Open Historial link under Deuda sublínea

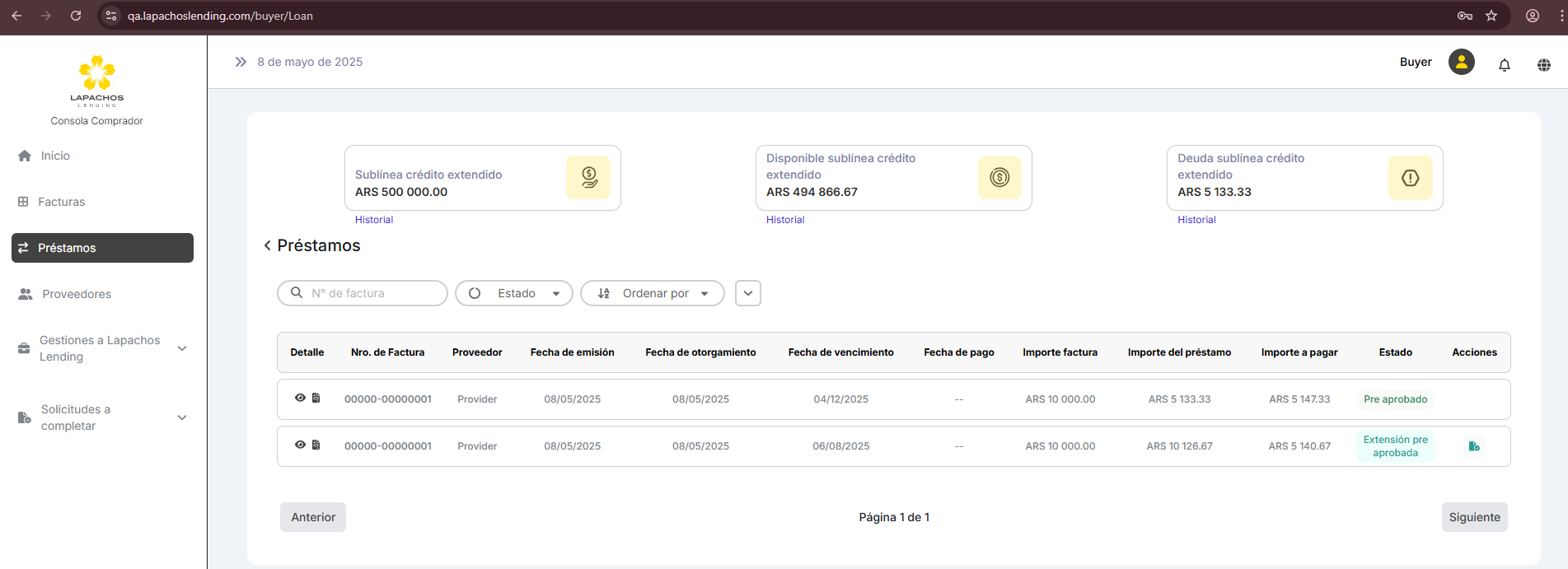tap(1196, 220)
